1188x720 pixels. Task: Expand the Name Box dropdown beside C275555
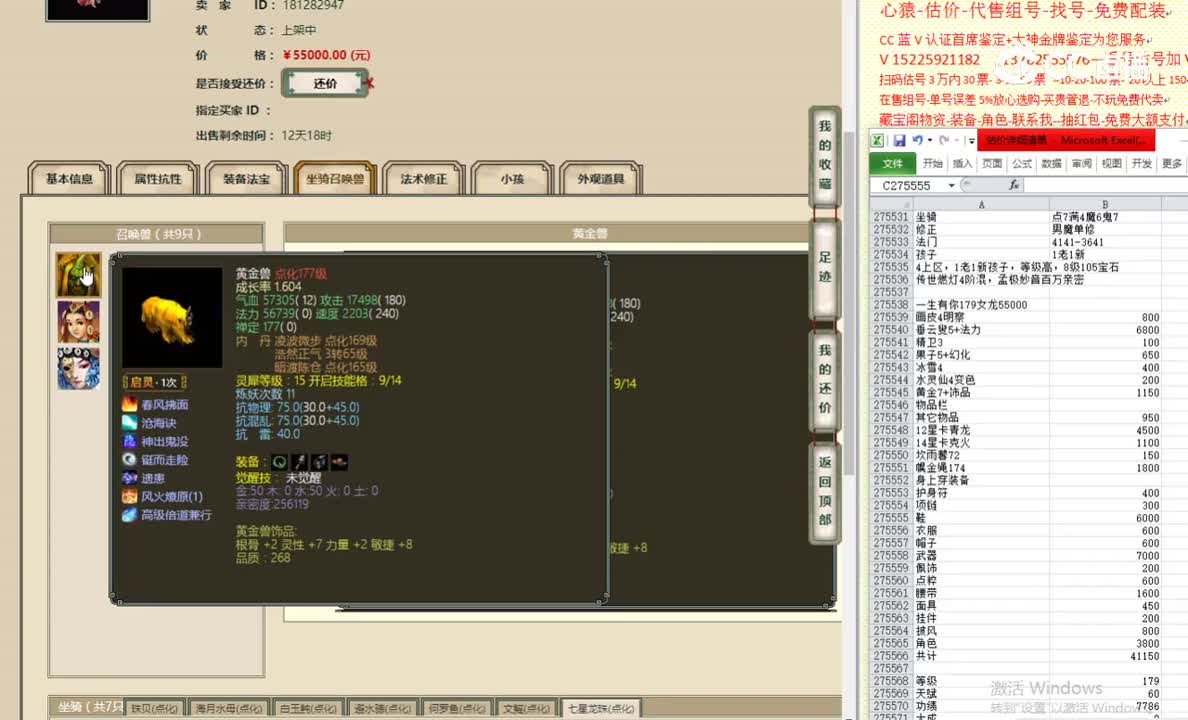tap(952, 185)
